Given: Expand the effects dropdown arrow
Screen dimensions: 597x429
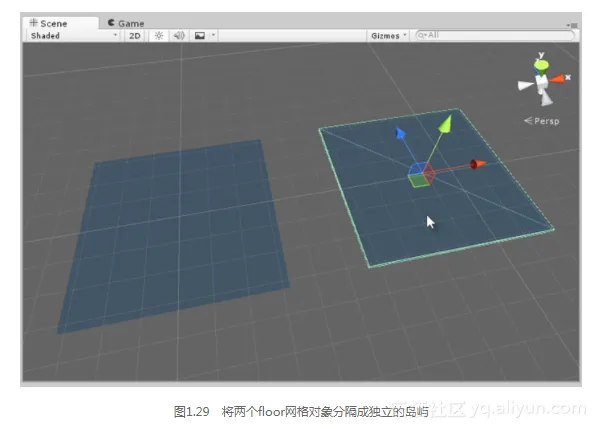Looking at the screenshot, I should (214, 35).
